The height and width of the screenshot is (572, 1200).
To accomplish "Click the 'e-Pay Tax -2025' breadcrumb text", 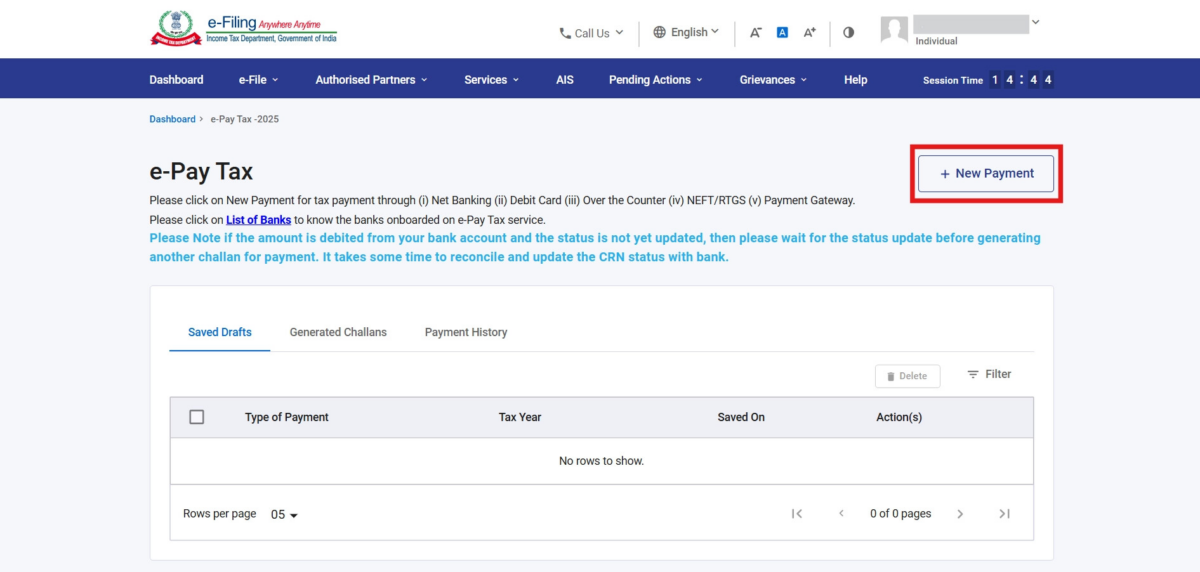I will coord(244,119).
